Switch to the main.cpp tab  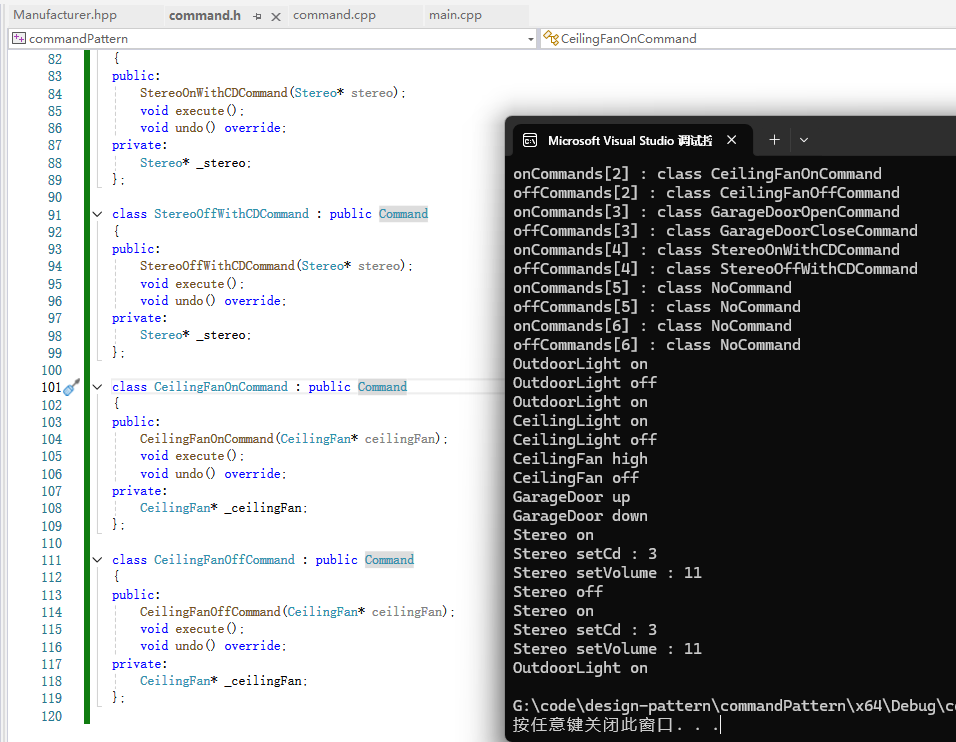tap(455, 15)
